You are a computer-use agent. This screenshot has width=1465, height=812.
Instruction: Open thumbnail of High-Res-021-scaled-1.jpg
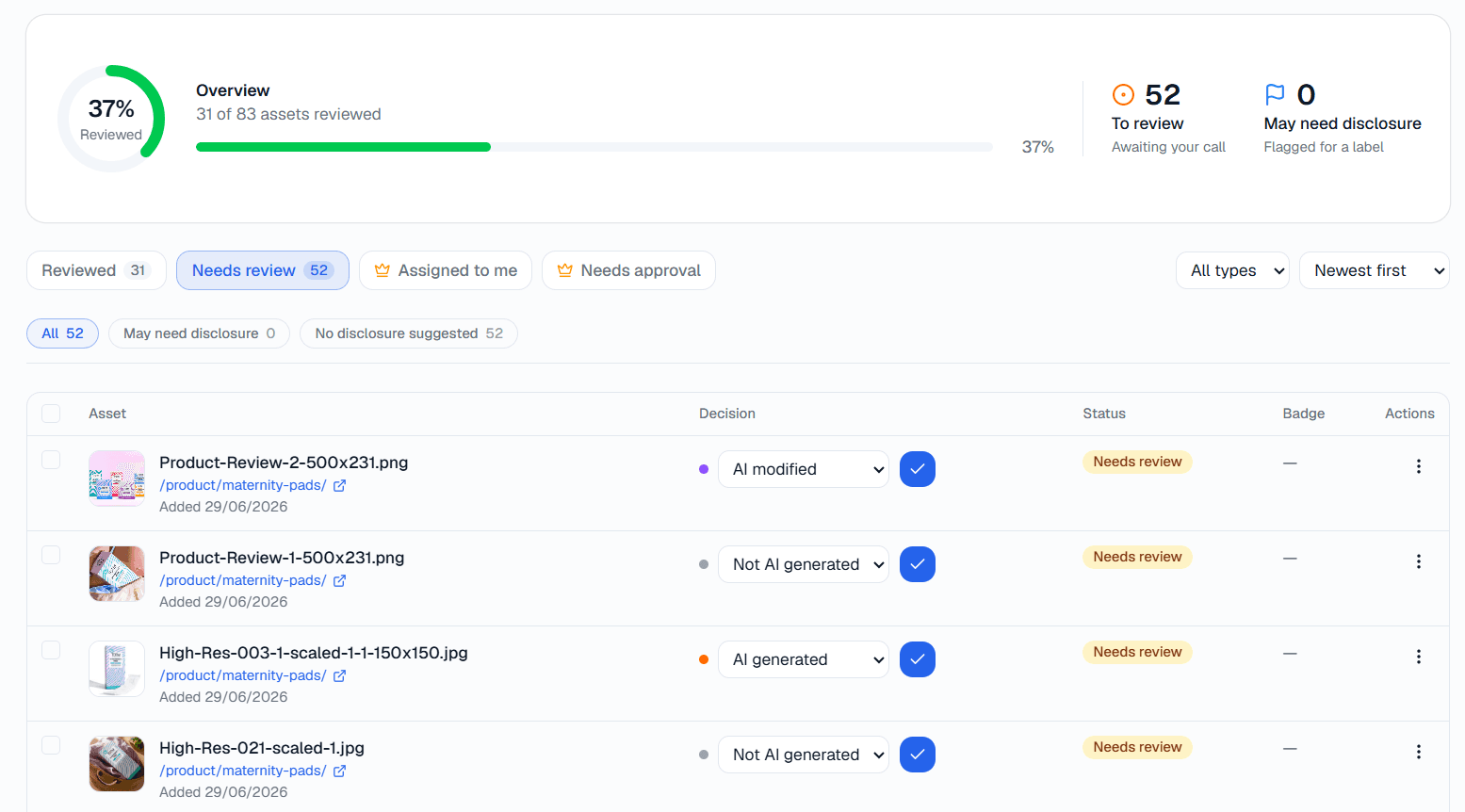coord(117,764)
